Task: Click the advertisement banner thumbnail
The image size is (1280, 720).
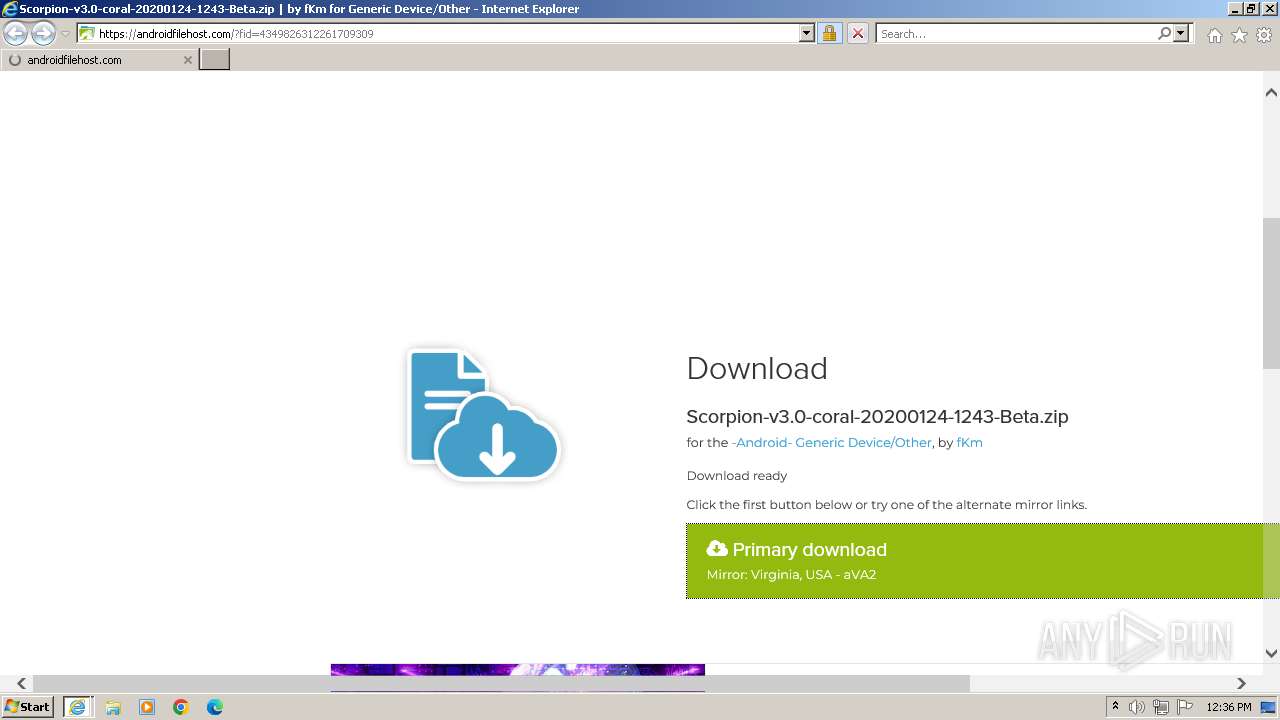Action: click(518, 677)
